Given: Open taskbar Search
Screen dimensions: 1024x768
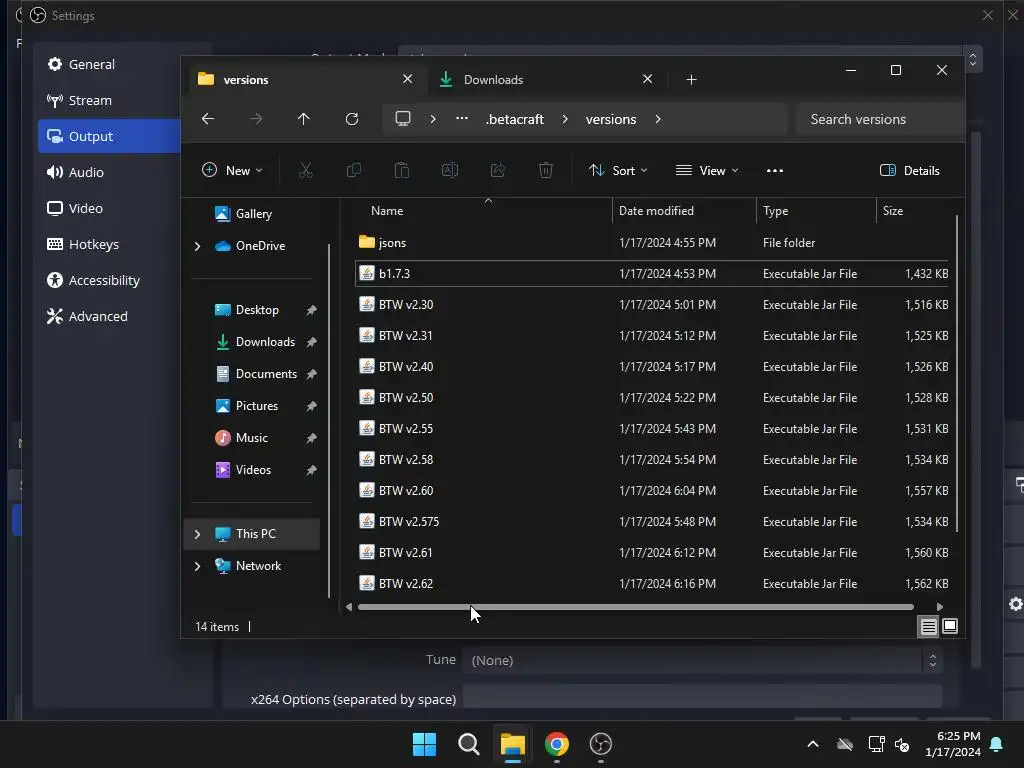Looking at the screenshot, I should (469, 744).
